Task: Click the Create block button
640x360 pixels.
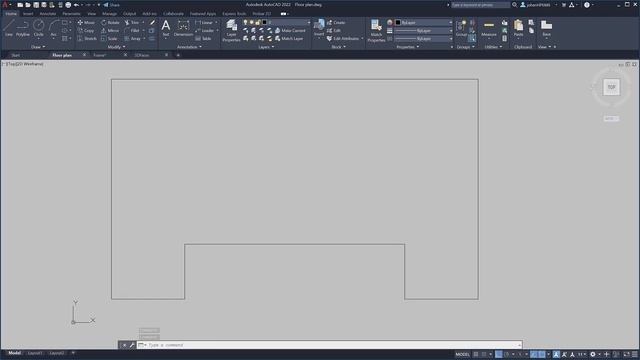Action: pyautogui.click(x=336, y=22)
